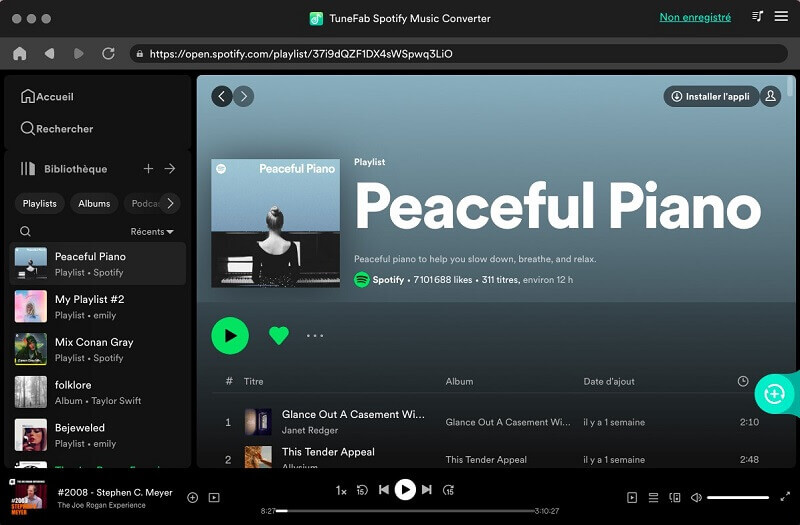Open Peaceful Piano in library list

point(97,264)
